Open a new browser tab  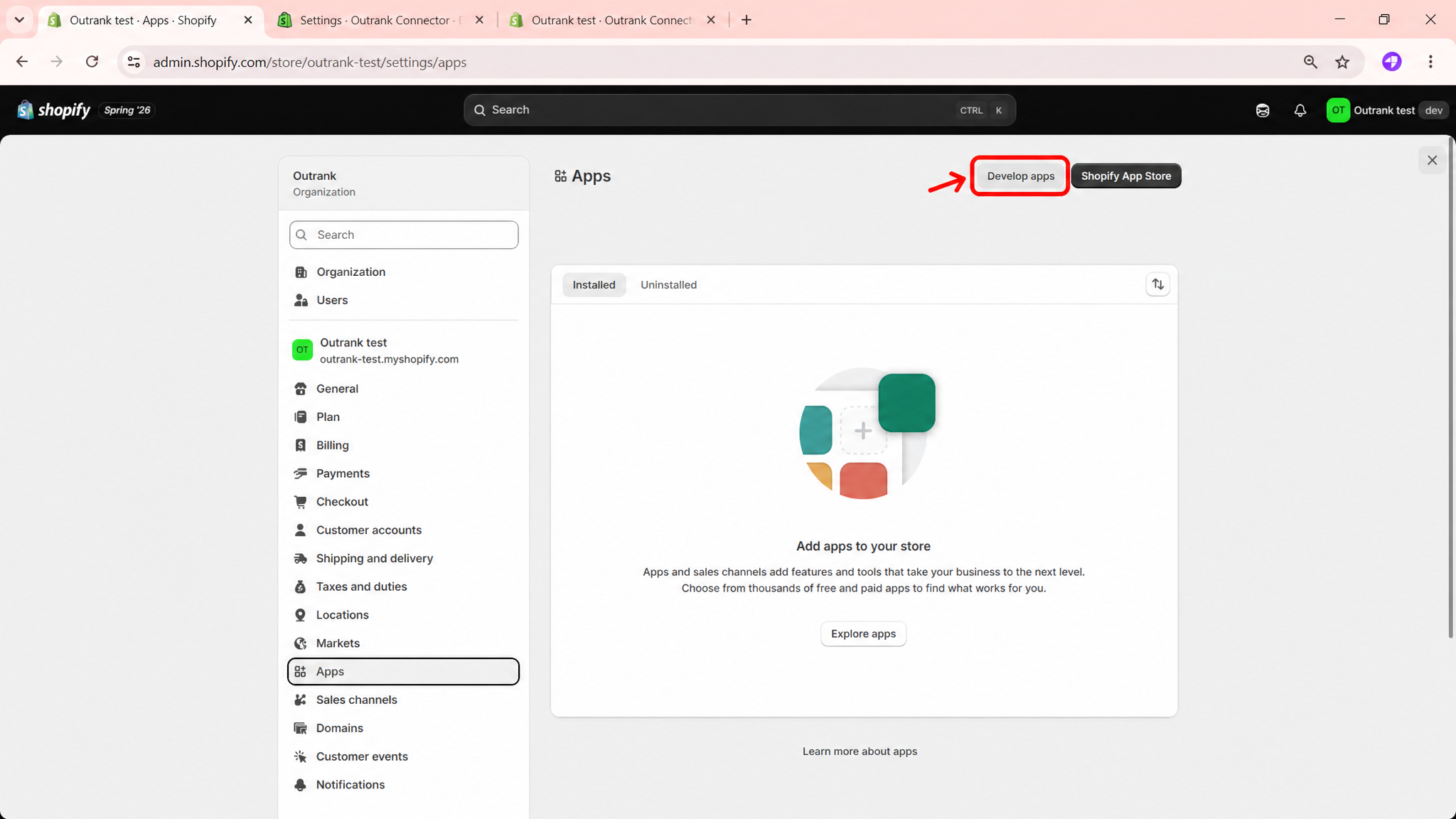[x=746, y=20]
